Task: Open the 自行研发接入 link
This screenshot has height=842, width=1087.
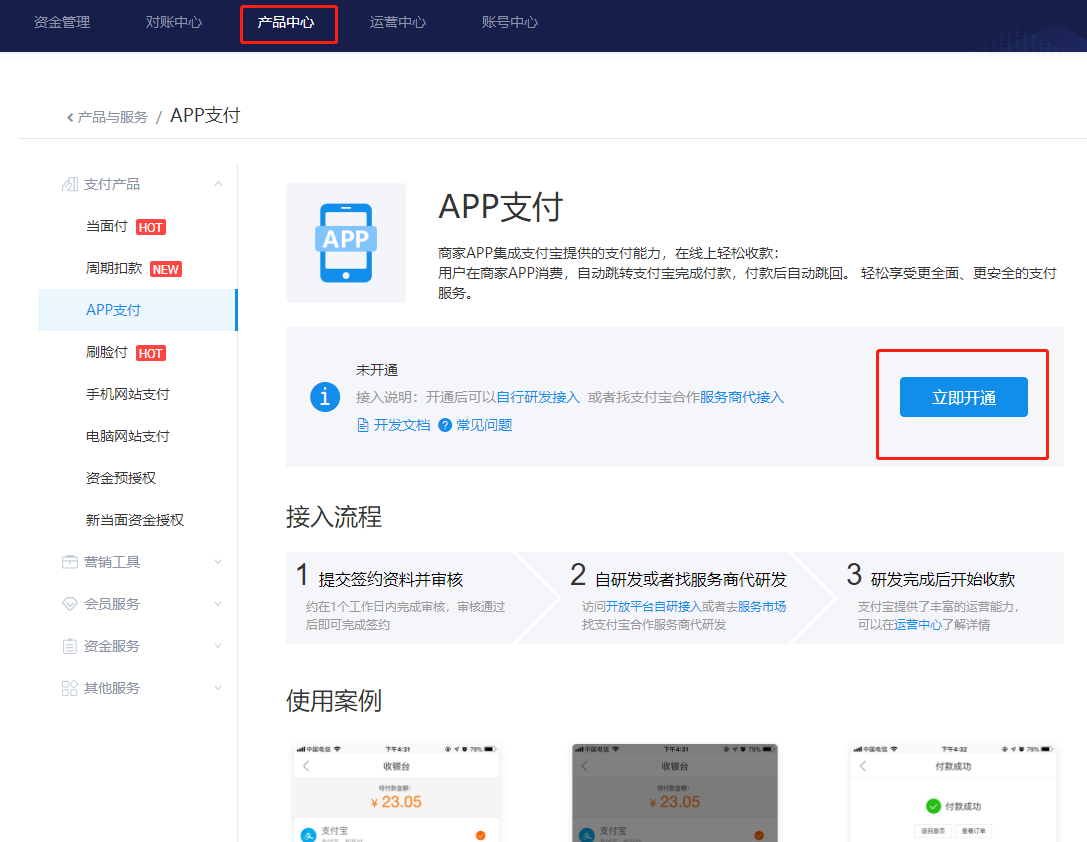Action: tap(538, 397)
